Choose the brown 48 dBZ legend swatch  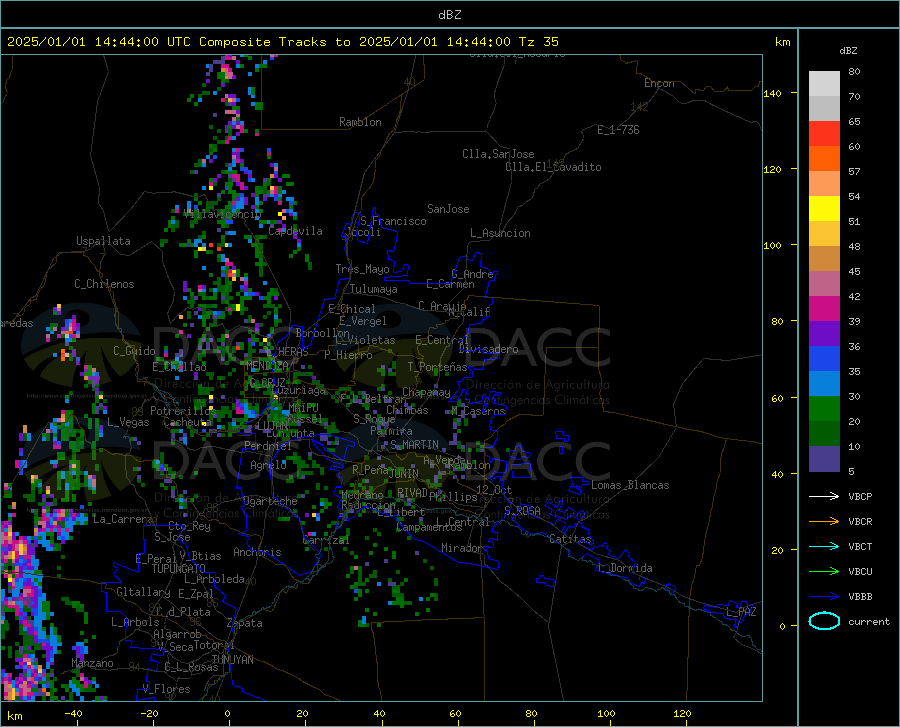[x=824, y=259]
